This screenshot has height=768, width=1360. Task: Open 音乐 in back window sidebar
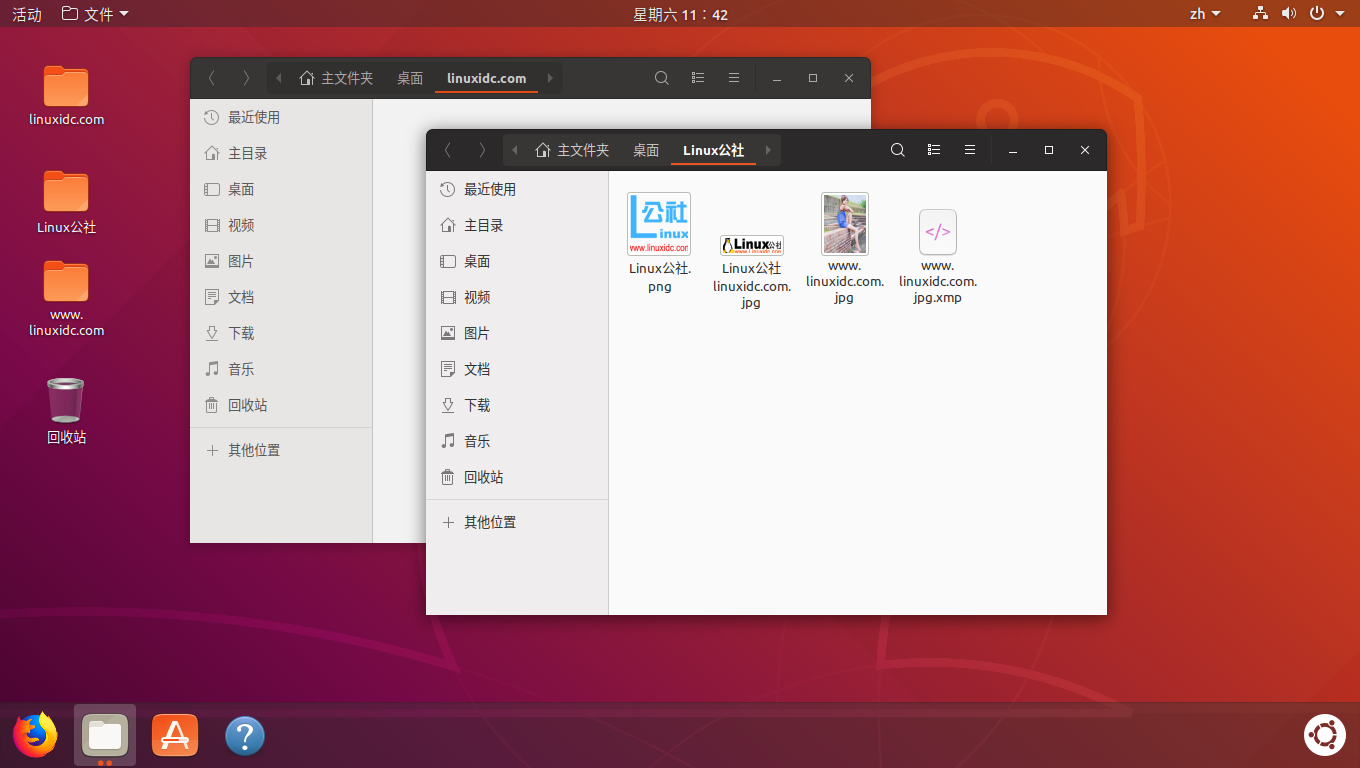pyautogui.click(x=281, y=369)
